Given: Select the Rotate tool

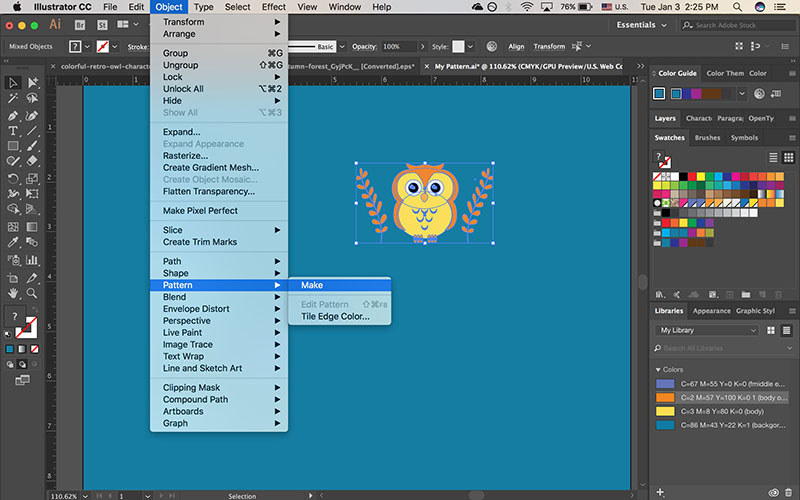Looking at the screenshot, I should (x=13, y=179).
